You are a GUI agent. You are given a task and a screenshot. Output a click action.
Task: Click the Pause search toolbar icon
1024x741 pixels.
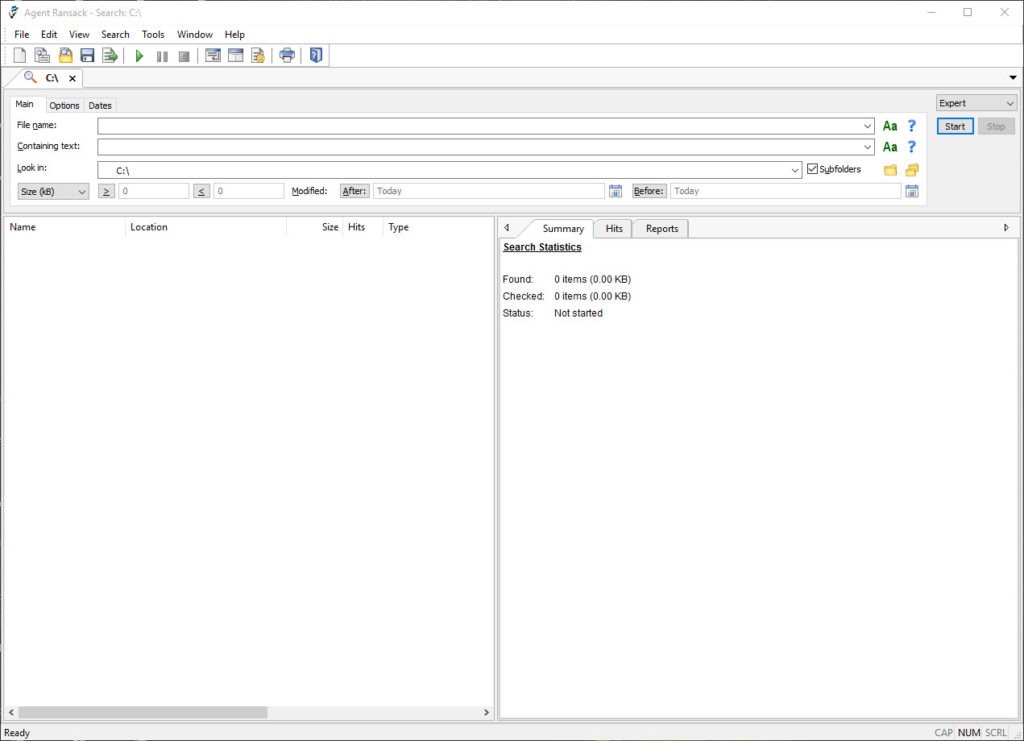point(162,57)
